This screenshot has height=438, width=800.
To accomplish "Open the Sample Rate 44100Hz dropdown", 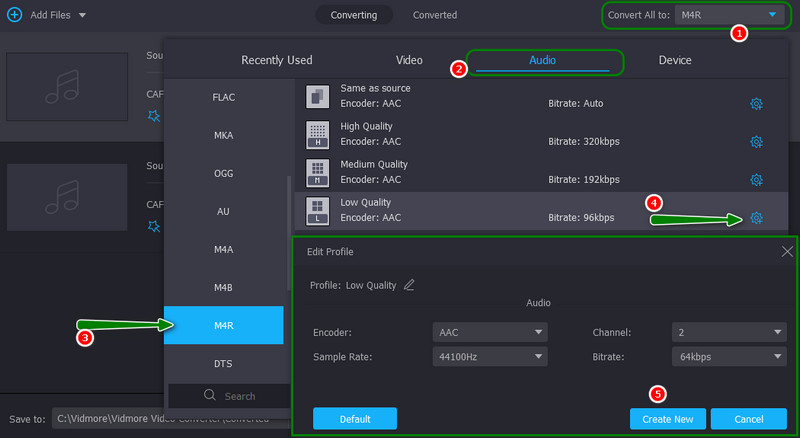I will click(490, 356).
